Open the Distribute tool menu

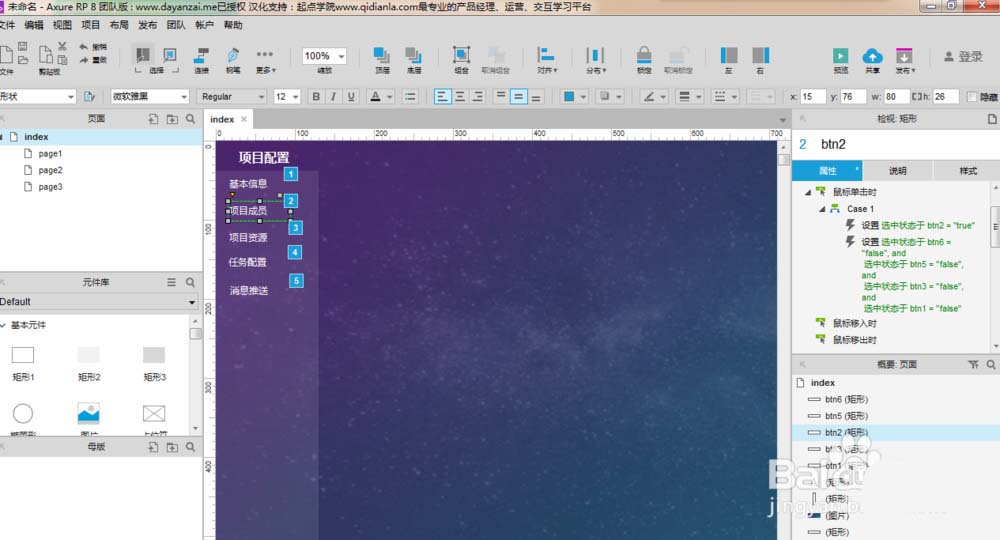coord(595,59)
